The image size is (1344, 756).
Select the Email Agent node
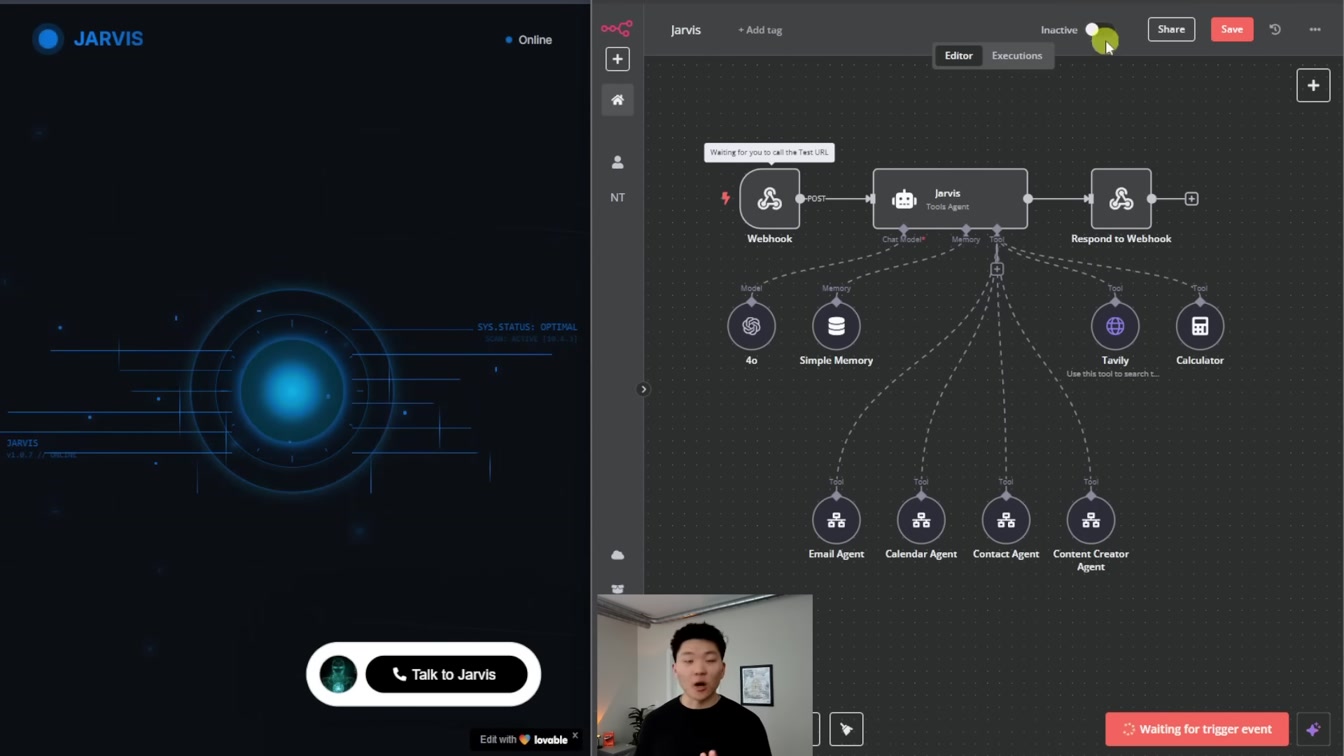tap(836, 520)
